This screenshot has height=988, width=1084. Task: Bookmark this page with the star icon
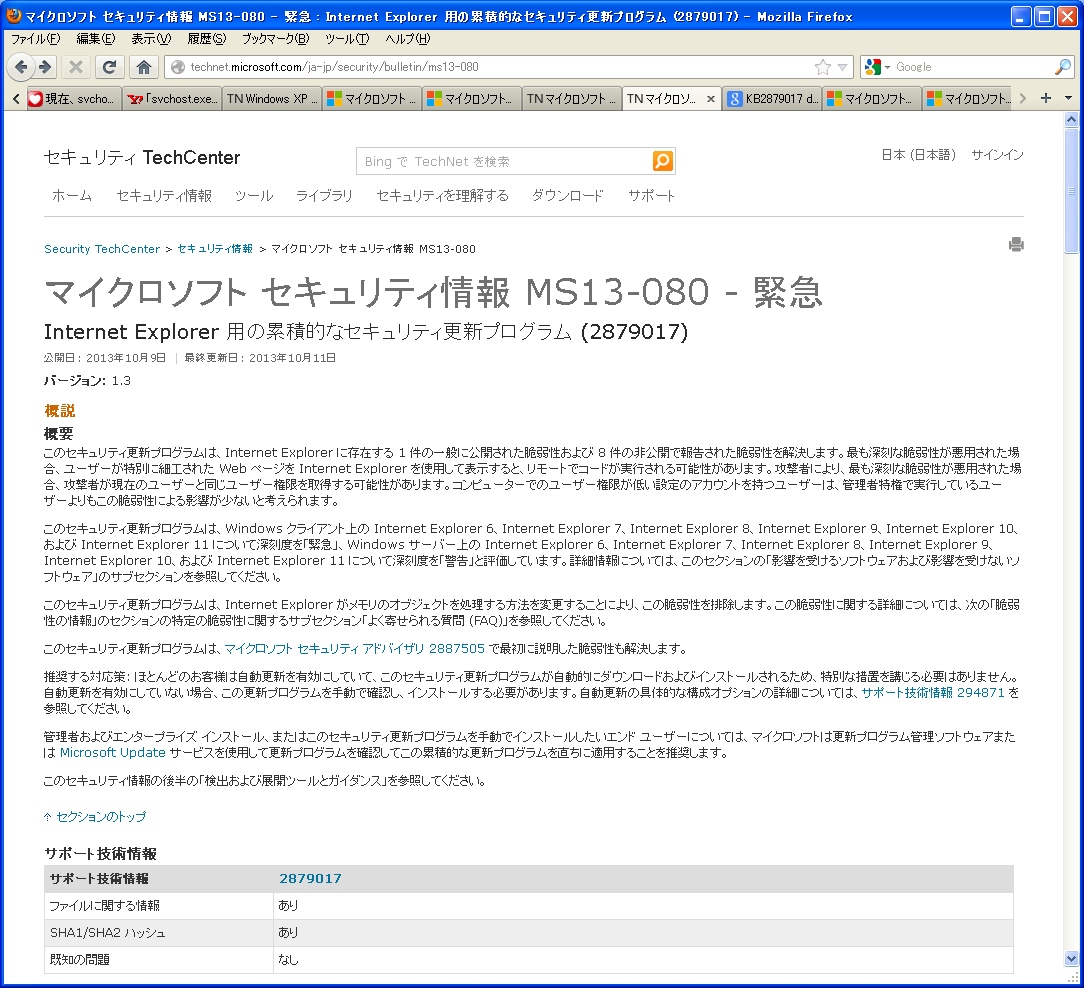coord(822,67)
